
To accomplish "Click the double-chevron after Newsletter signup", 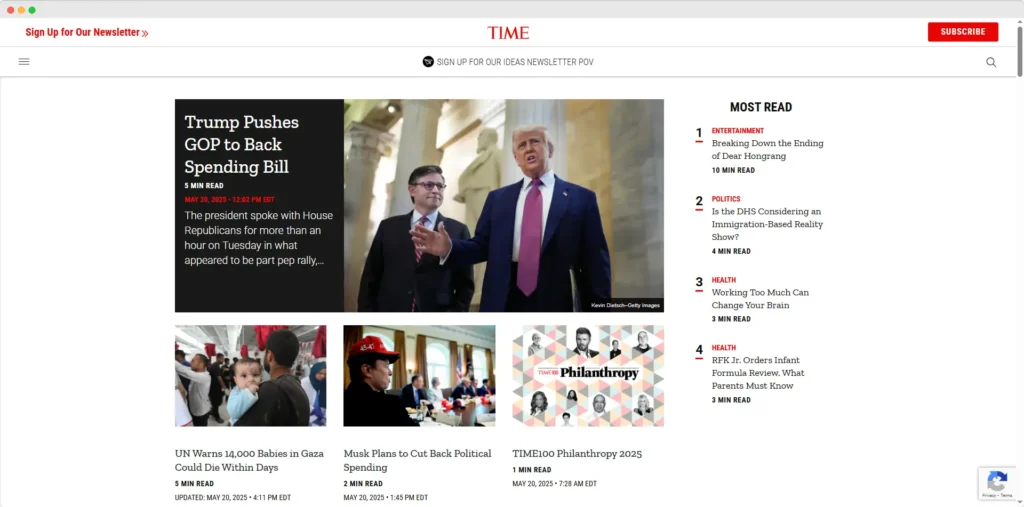I will pyautogui.click(x=145, y=33).
